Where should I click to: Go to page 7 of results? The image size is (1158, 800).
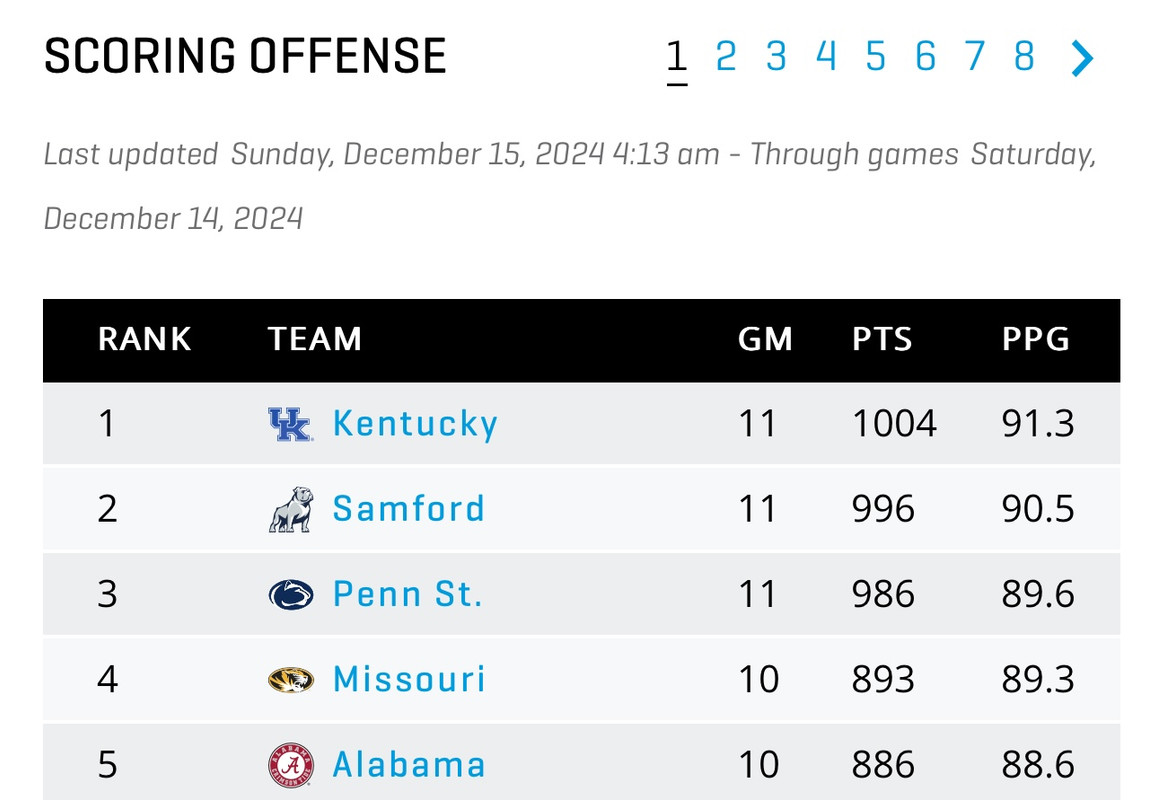click(975, 57)
